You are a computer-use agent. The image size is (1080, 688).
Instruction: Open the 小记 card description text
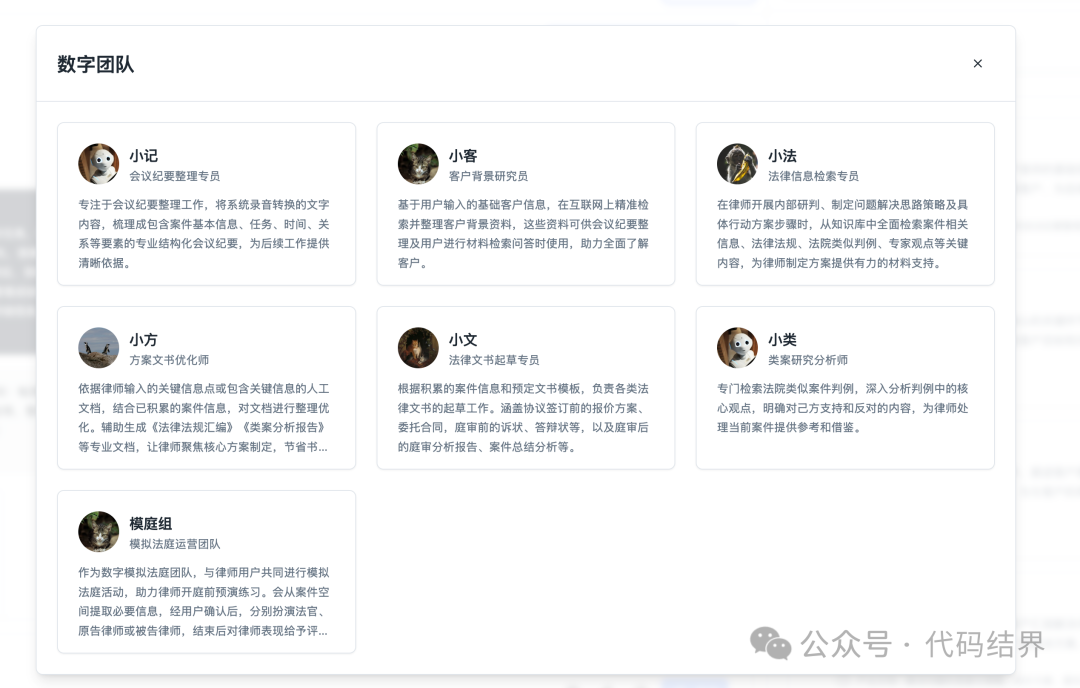coord(204,234)
